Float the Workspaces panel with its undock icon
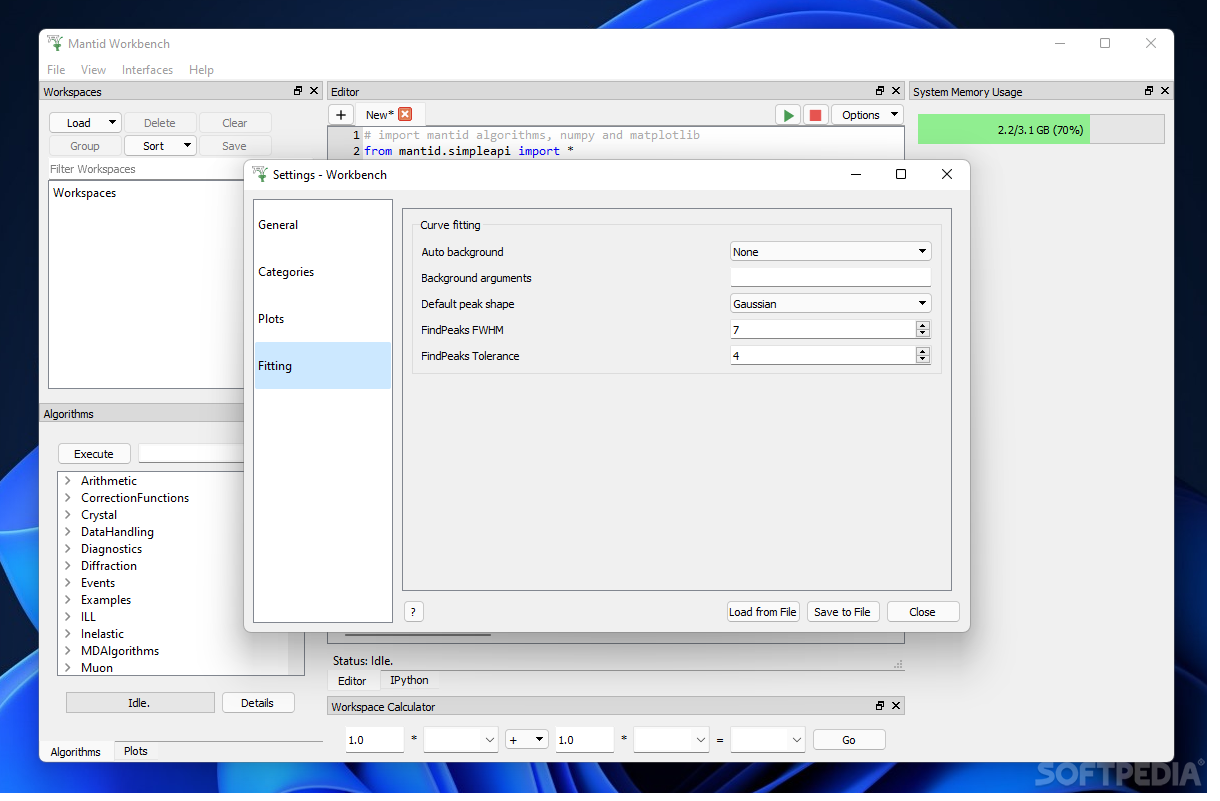Image resolution: width=1220 pixels, height=801 pixels. click(x=298, y=91)
